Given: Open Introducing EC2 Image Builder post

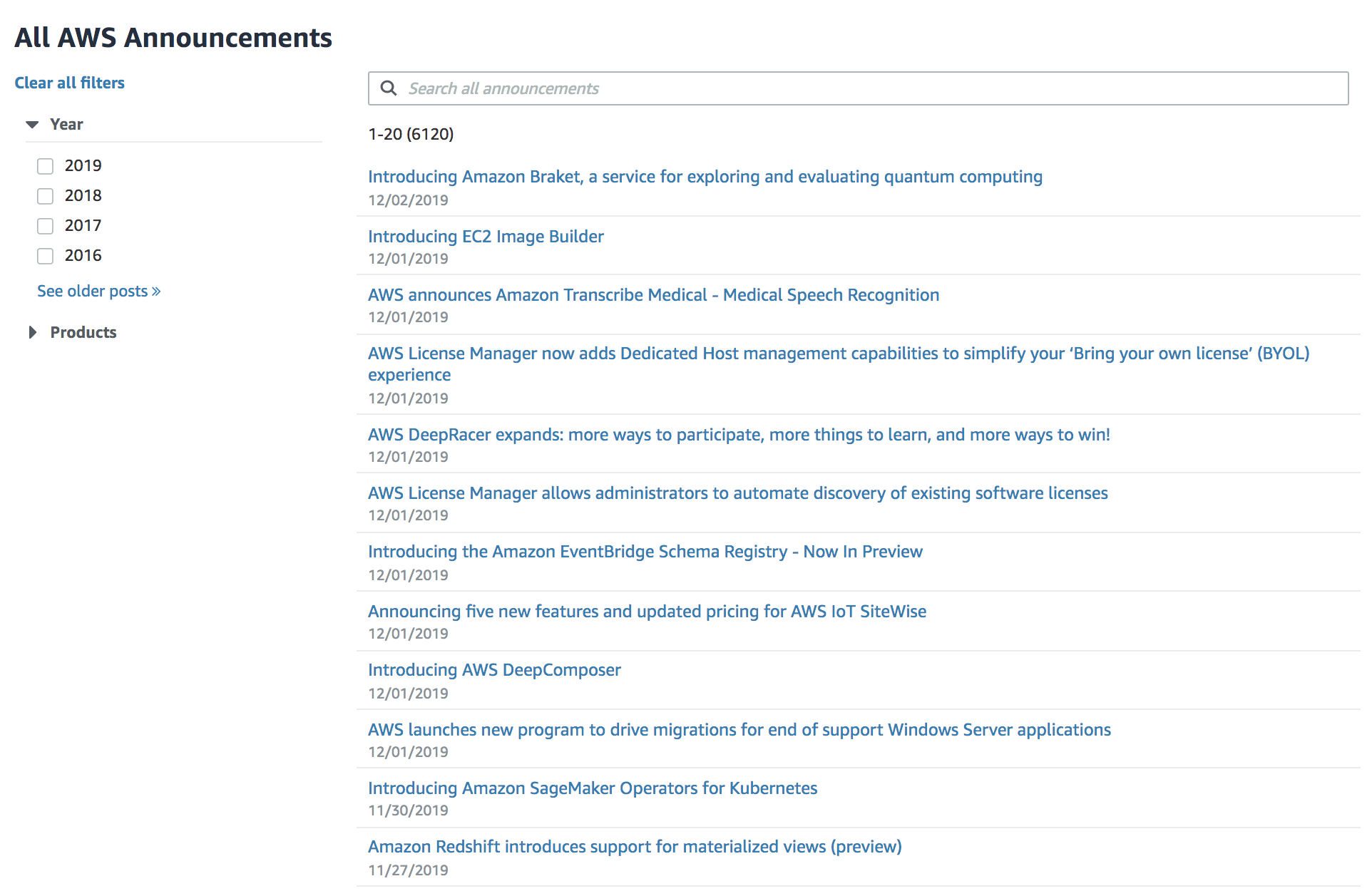Looking at the screenshot, I should pos(486,237).
